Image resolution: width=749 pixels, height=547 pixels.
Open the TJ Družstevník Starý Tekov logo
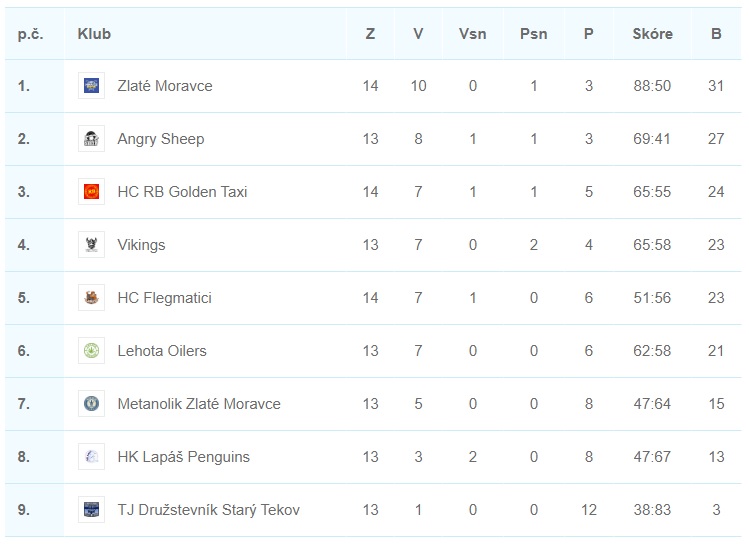91,510
